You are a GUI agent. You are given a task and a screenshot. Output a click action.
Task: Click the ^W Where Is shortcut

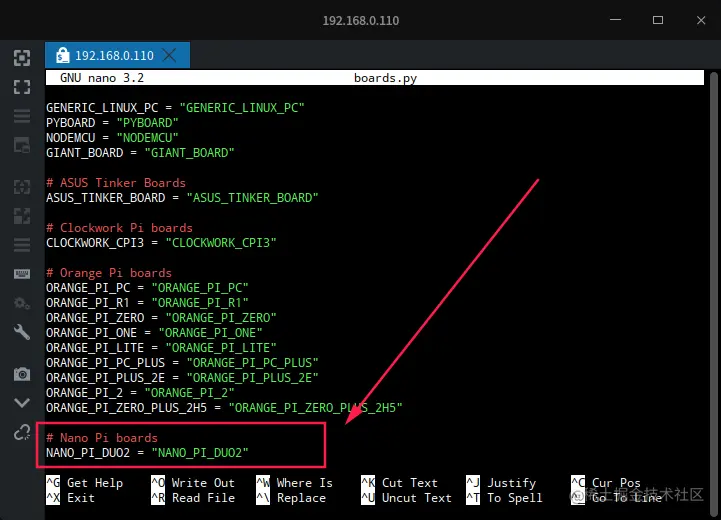tap(294, 483)
